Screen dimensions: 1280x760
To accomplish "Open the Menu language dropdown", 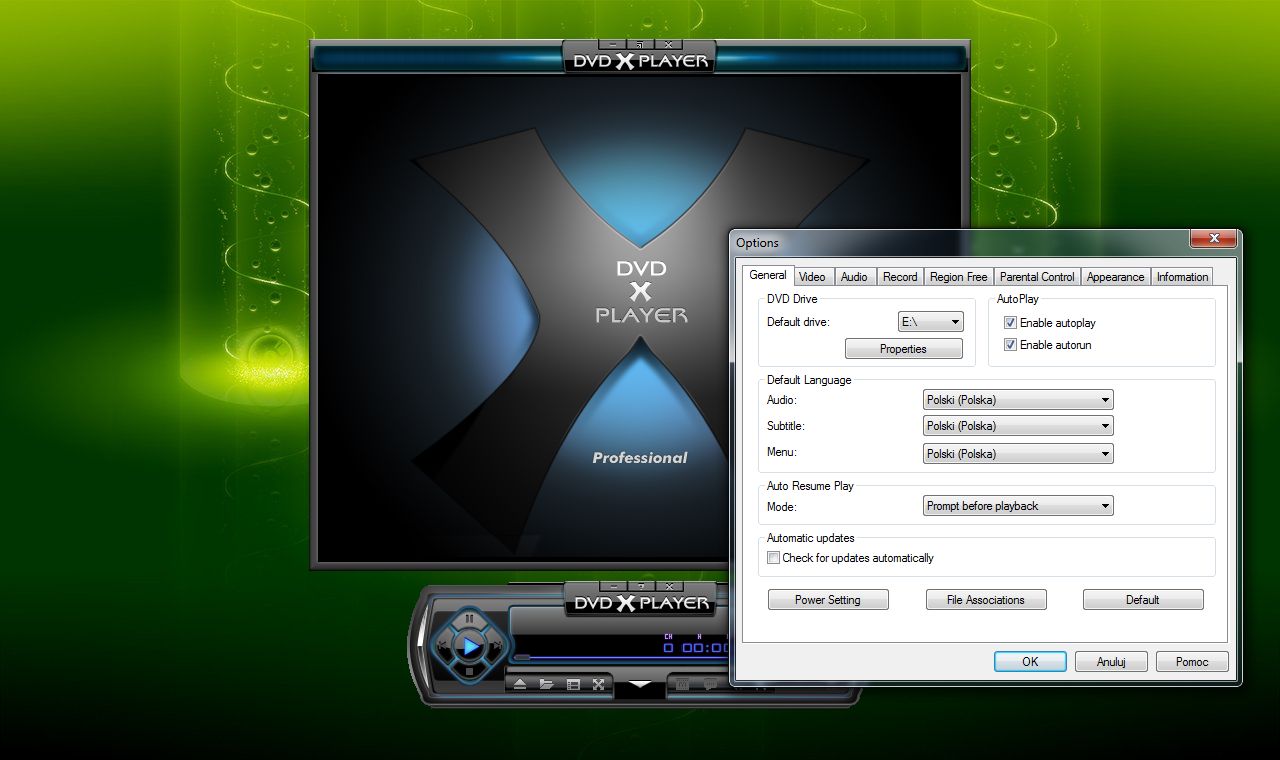I will [1018, 454].
